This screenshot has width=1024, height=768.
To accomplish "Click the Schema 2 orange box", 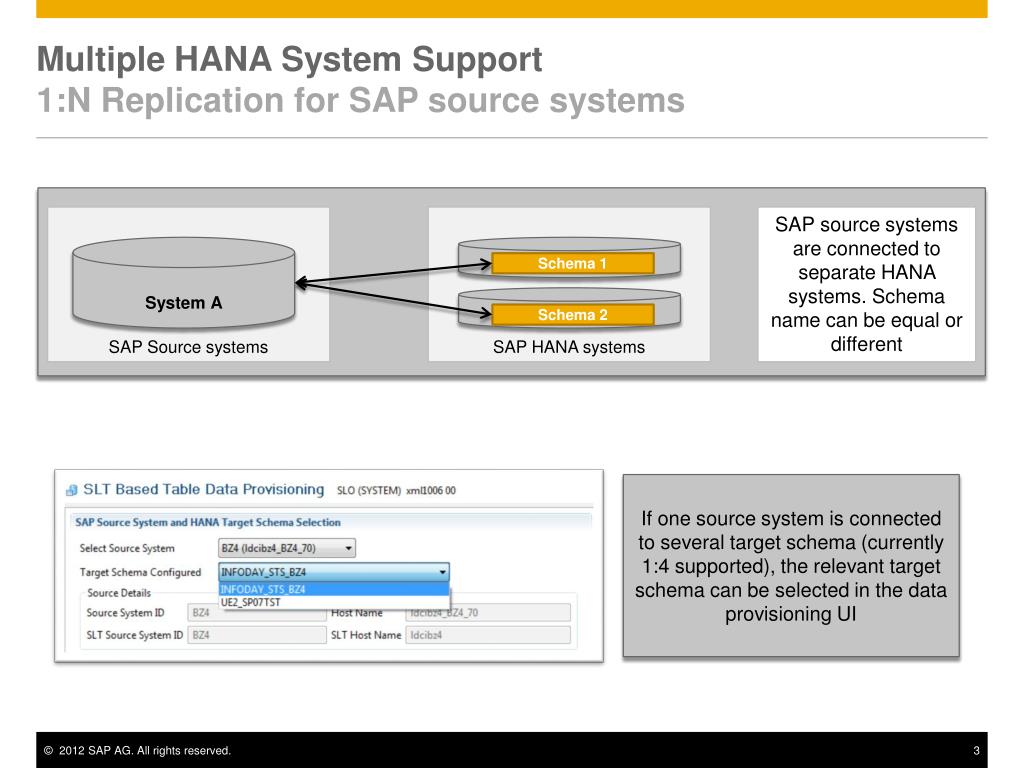I will pos(573,315).
